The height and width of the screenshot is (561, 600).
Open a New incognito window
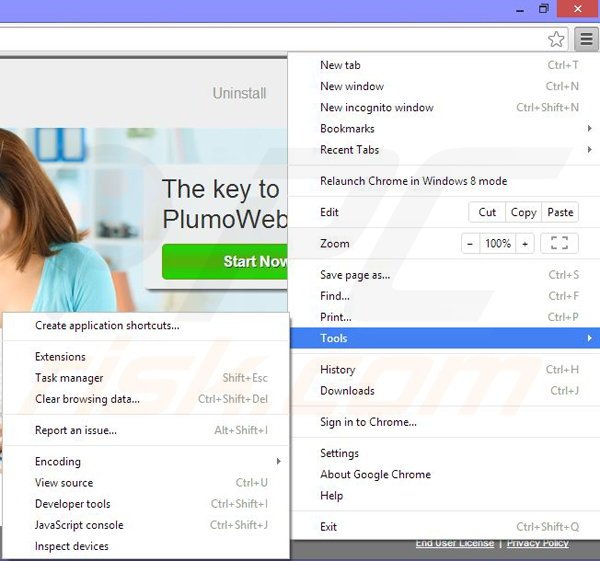click(445, 108)
